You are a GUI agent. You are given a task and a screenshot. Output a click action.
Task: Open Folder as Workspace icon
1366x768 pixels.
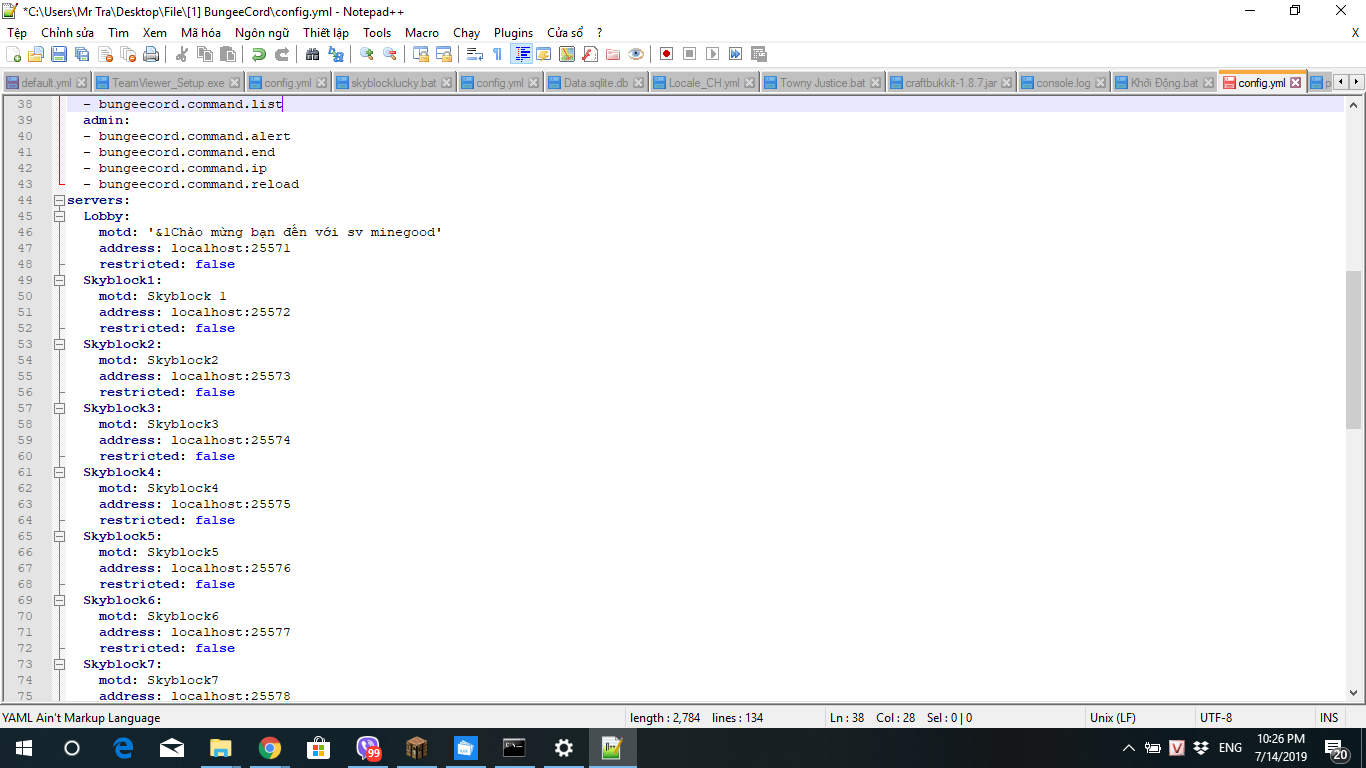click(613, 54)
